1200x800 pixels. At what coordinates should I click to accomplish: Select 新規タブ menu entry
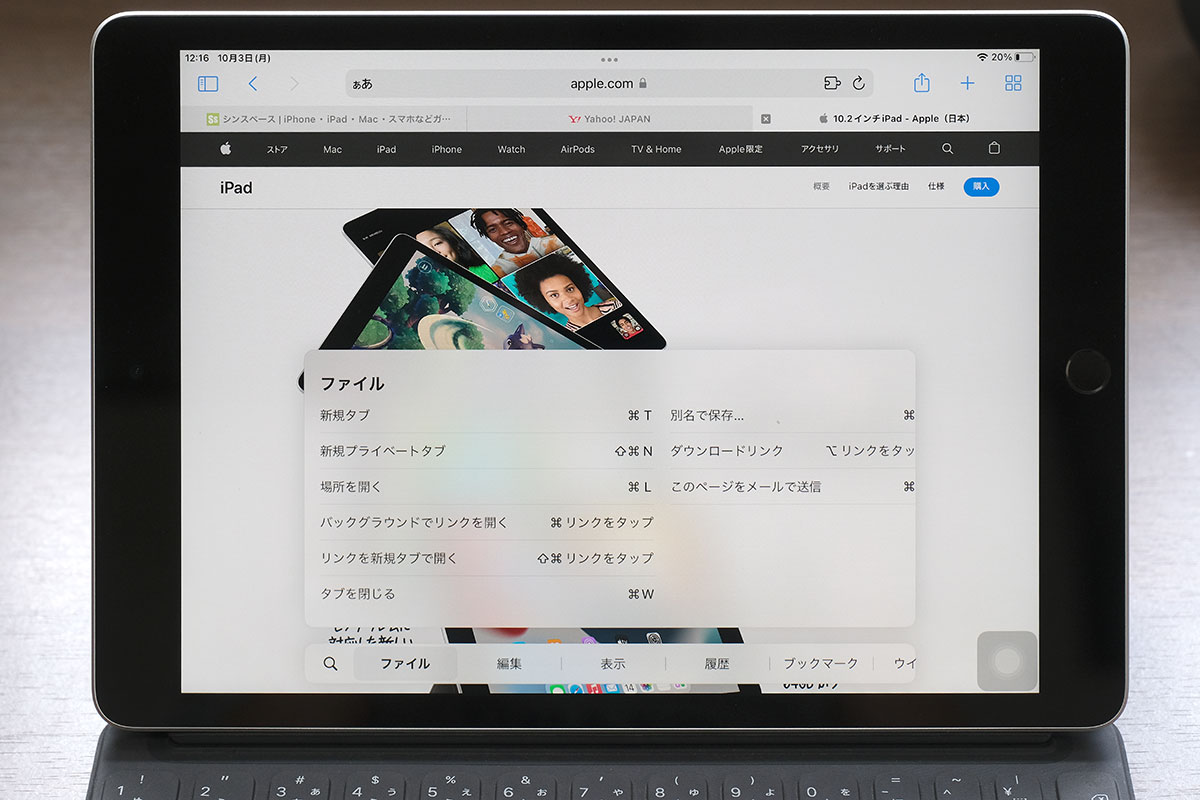486,415
